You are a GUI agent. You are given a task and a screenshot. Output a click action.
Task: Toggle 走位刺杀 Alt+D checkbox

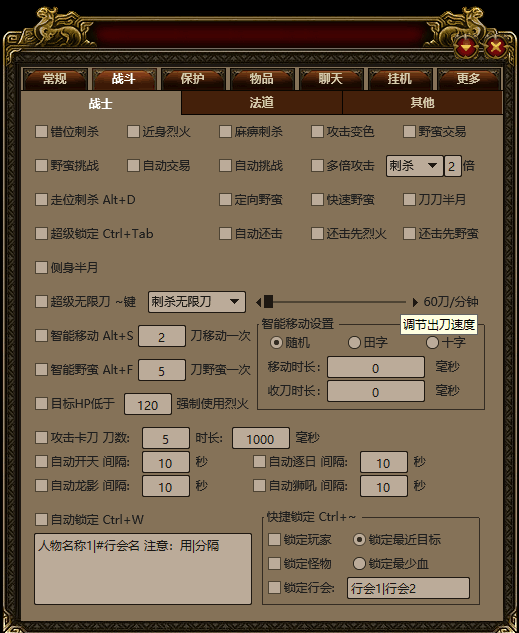point(41,199)
